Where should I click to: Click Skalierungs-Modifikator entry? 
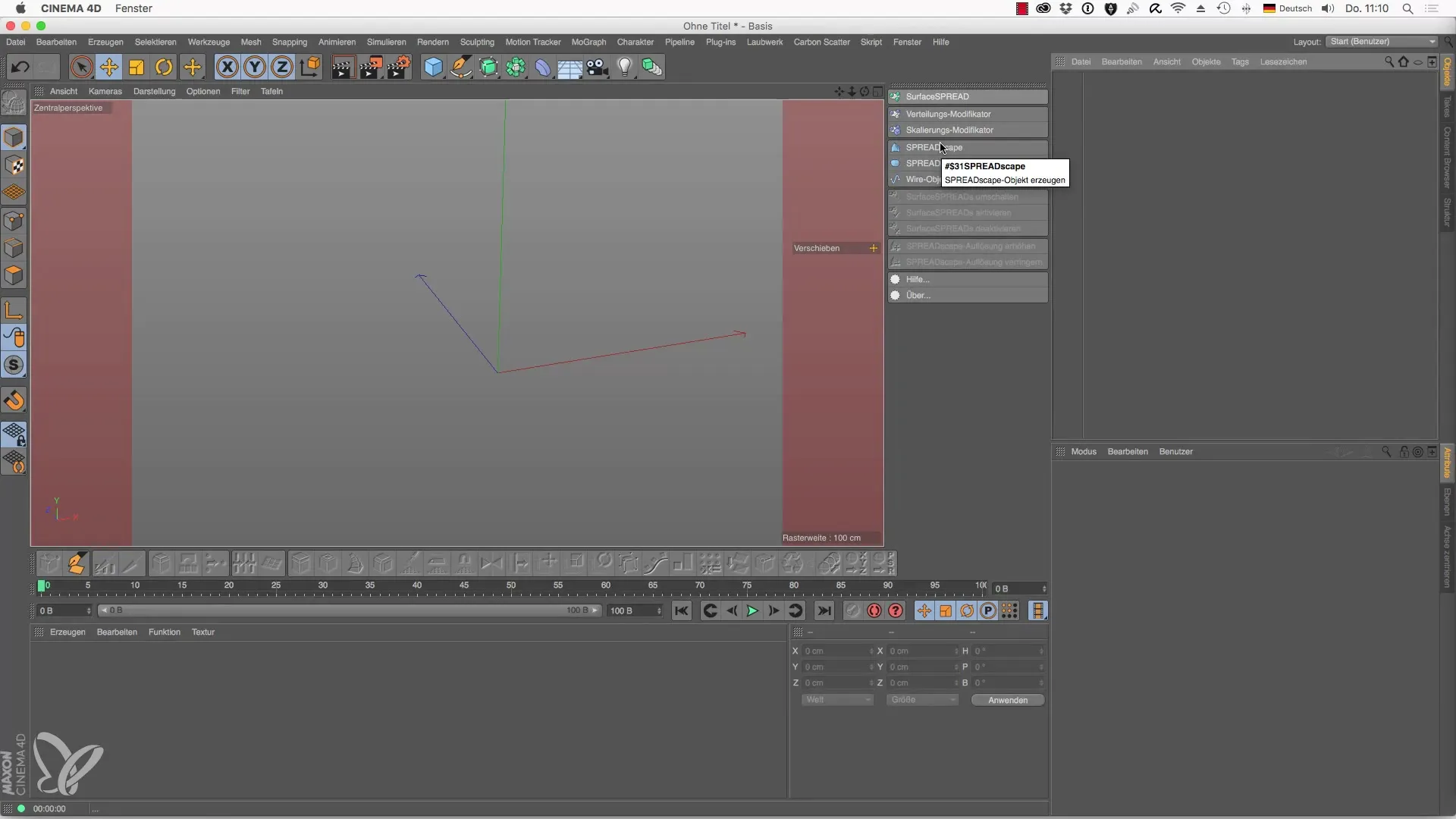point(968,130)
